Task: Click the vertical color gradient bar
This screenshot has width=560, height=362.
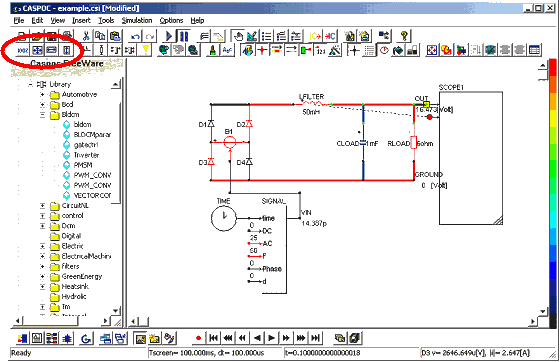Action: coord(553,193)
